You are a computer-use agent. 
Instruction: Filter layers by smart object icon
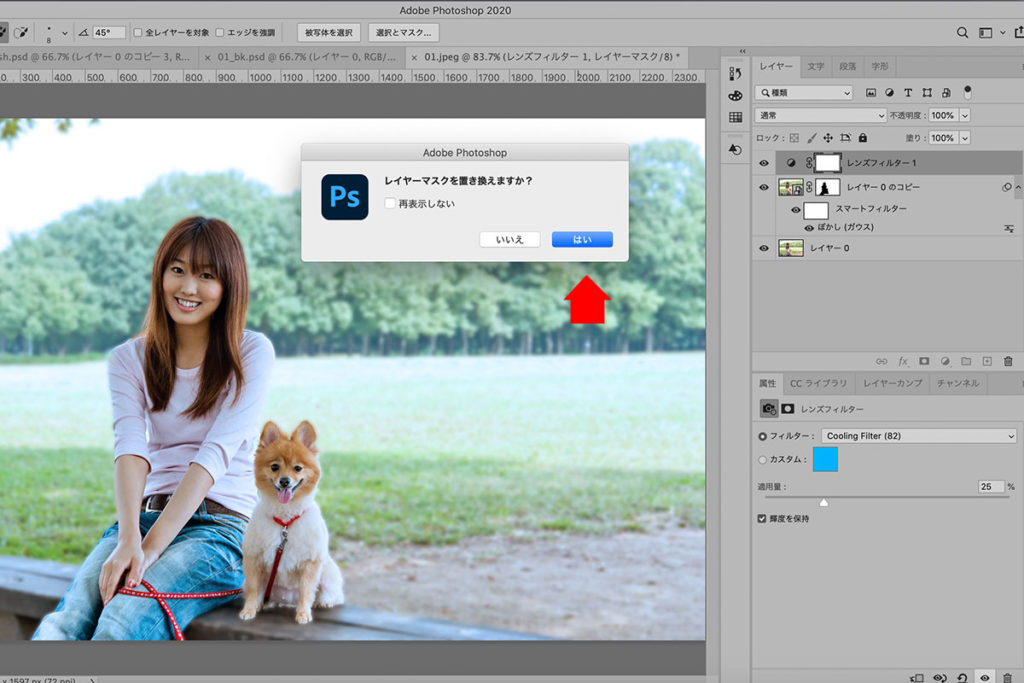946,93
